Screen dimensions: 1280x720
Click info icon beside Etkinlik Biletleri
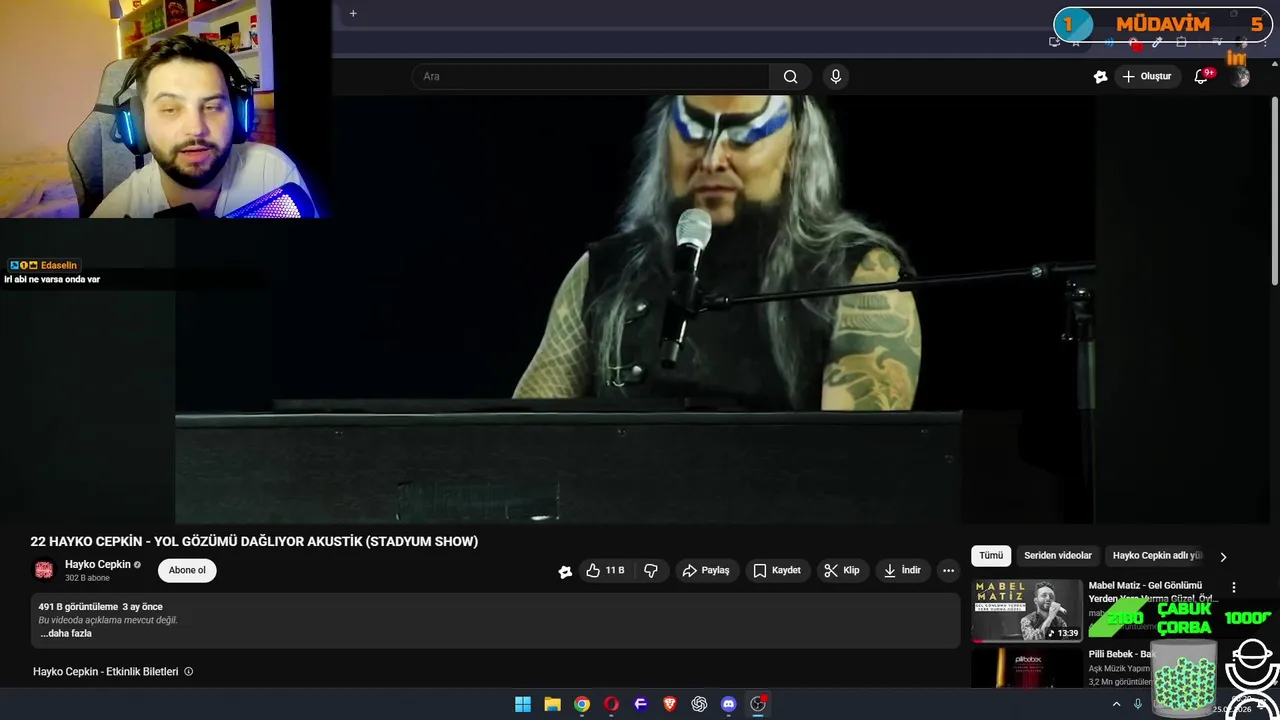coord(188,672)
